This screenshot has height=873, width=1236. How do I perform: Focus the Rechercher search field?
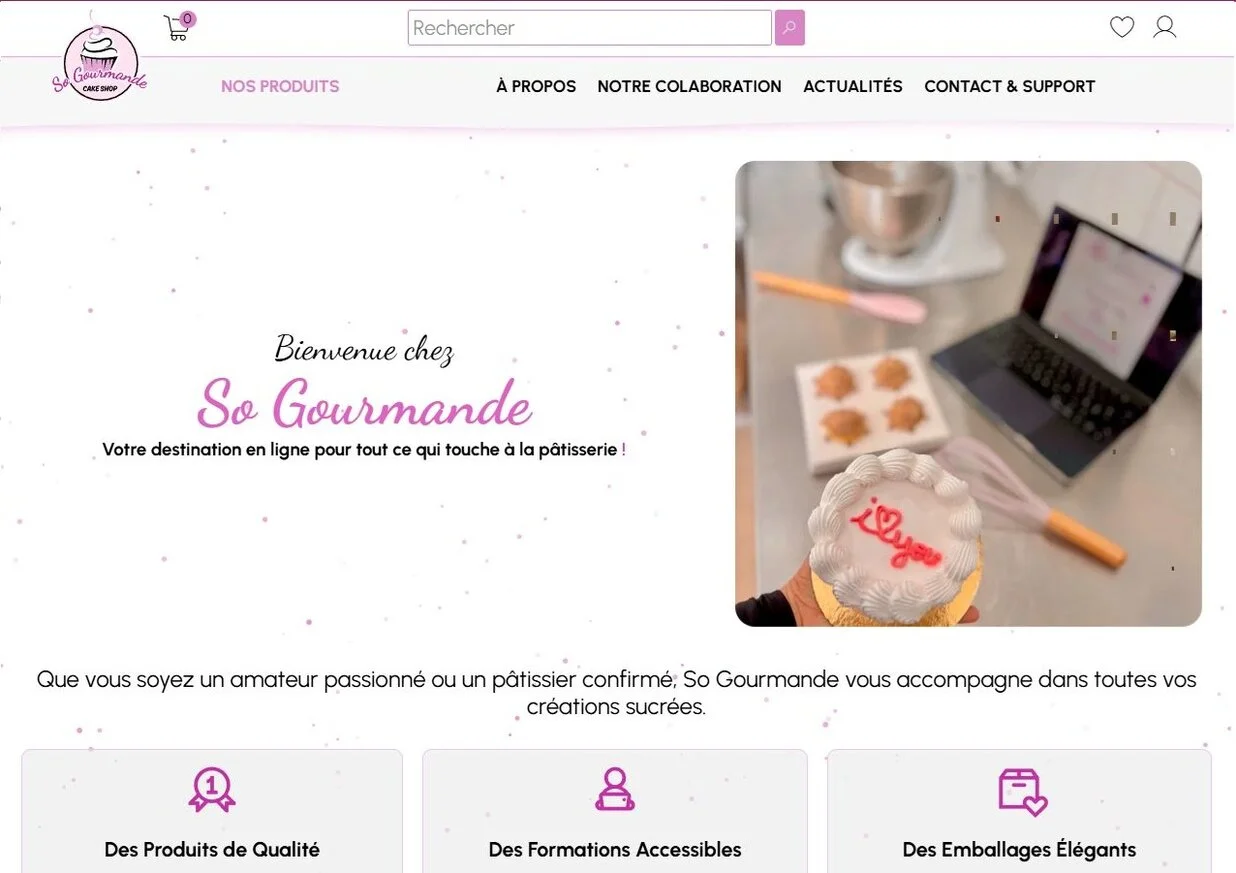[590, 28]
